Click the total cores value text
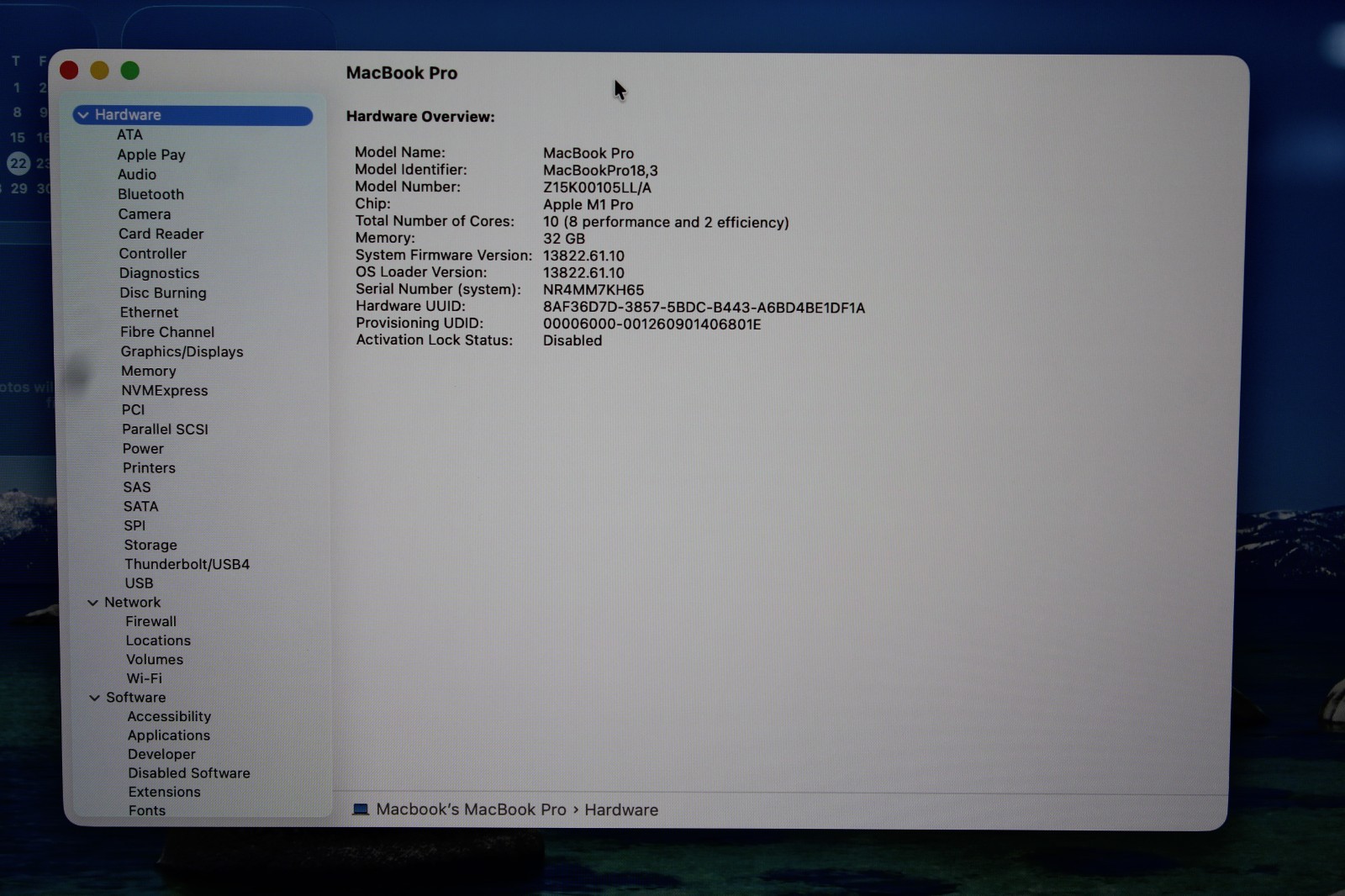Image resolution: width=1345 pixels, height=896 pixels. 666,222
